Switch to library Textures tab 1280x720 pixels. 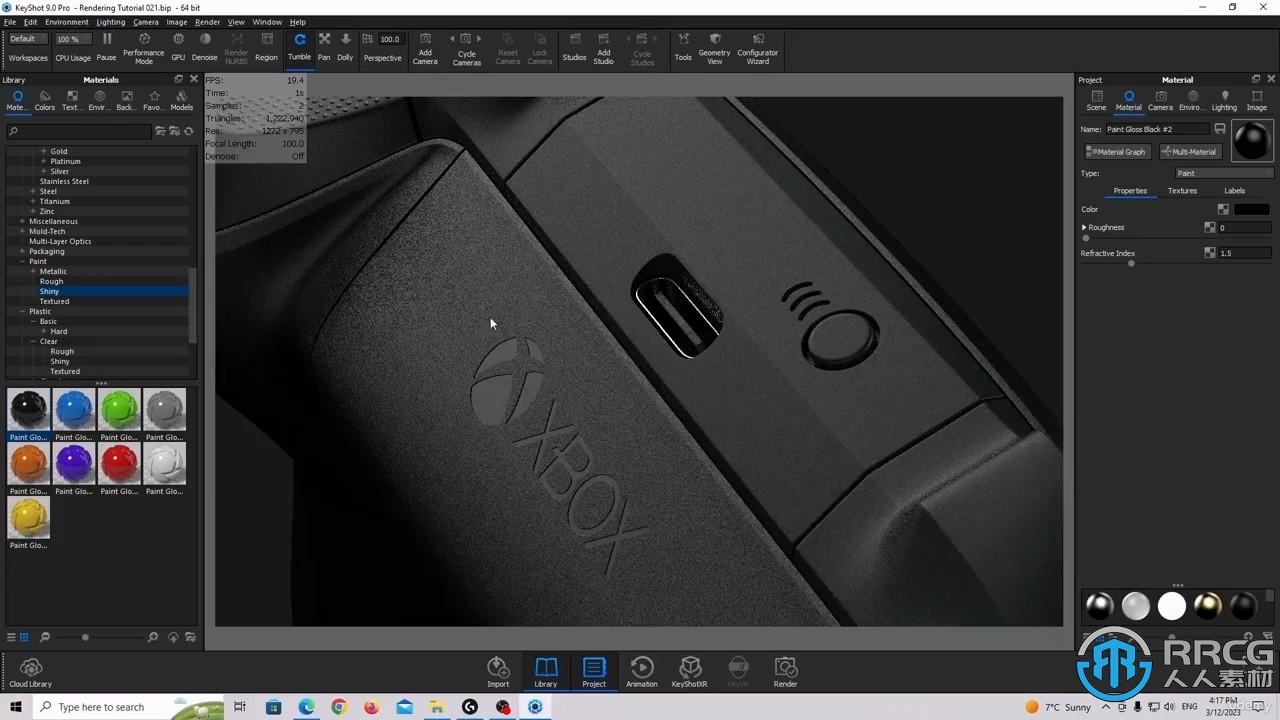click(71, 101)
